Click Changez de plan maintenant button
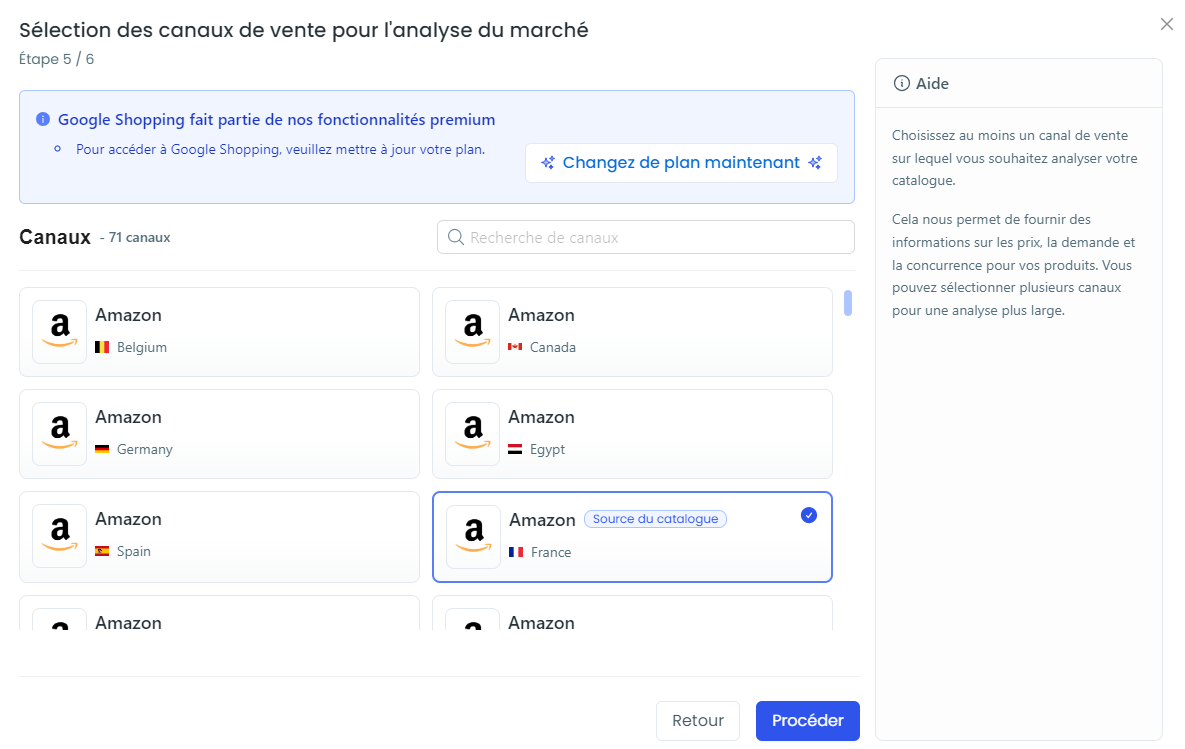The height and width of the screenshot is (749, 1185). coord(682,162)
